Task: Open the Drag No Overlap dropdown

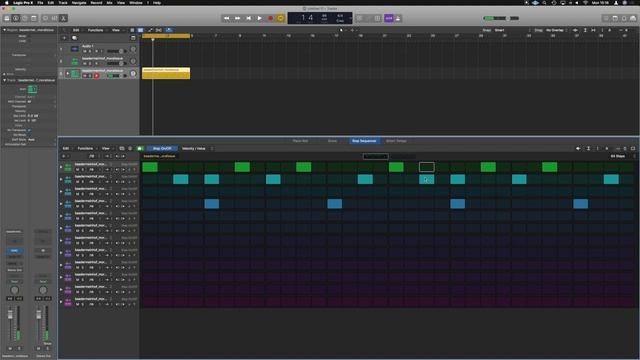Action: point(556,30)
